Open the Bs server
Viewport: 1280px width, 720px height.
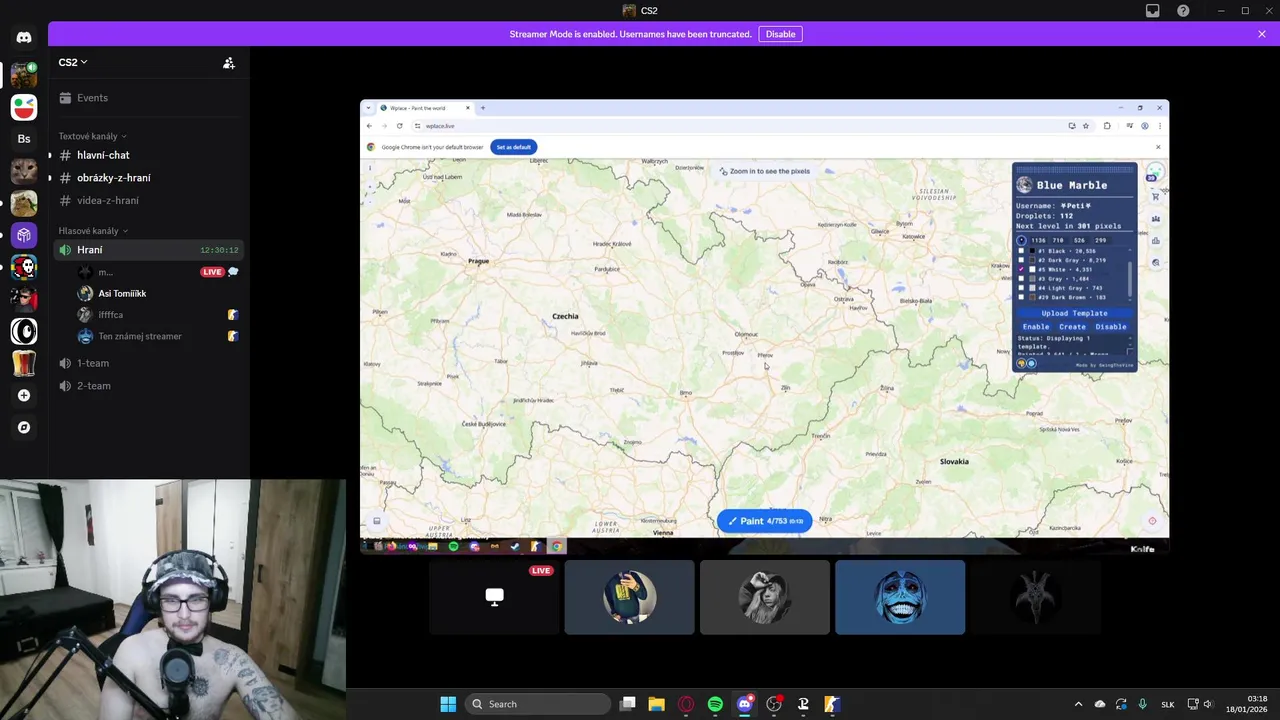point(24,138)
